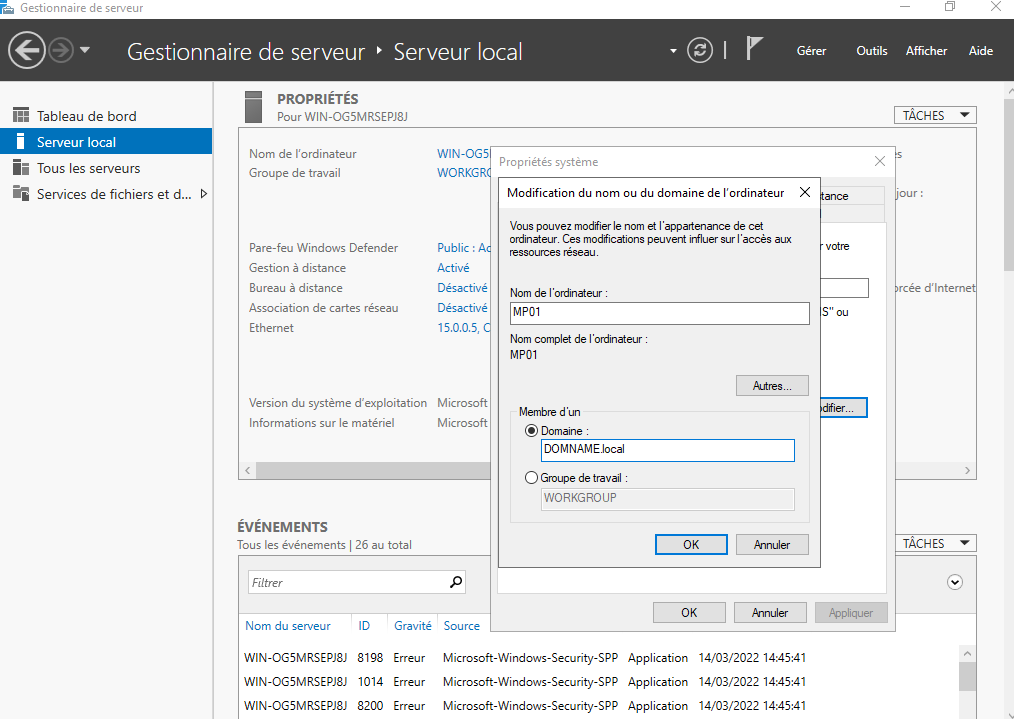Open the Gérer menu

tap(811, 51)
